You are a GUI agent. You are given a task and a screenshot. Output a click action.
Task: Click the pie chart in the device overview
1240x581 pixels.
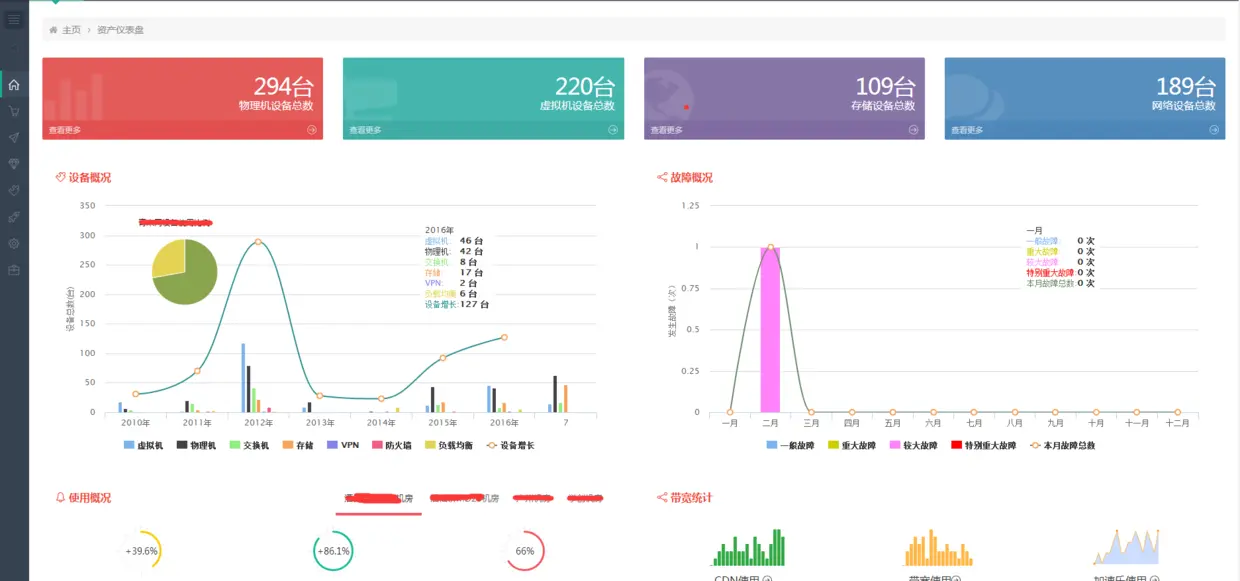click(x=184, y=272)
